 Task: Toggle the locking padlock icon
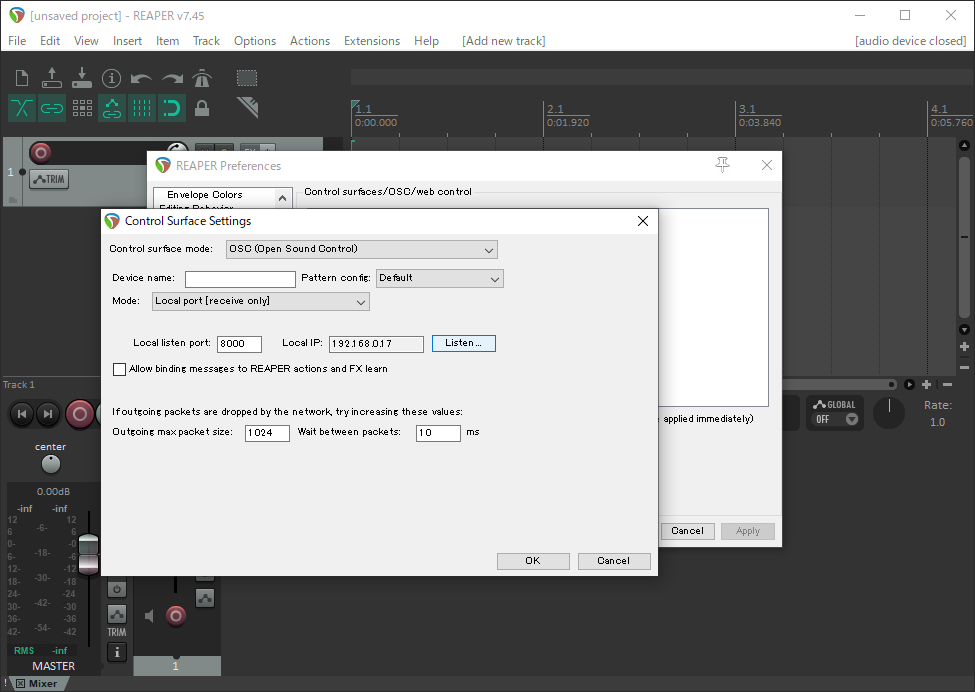pos(201,109)
